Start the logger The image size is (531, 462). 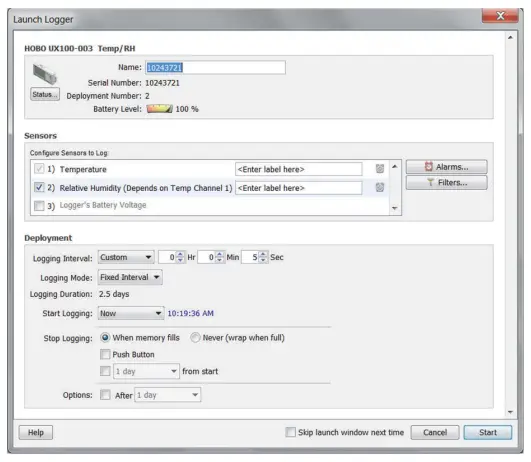pos(488,433)
